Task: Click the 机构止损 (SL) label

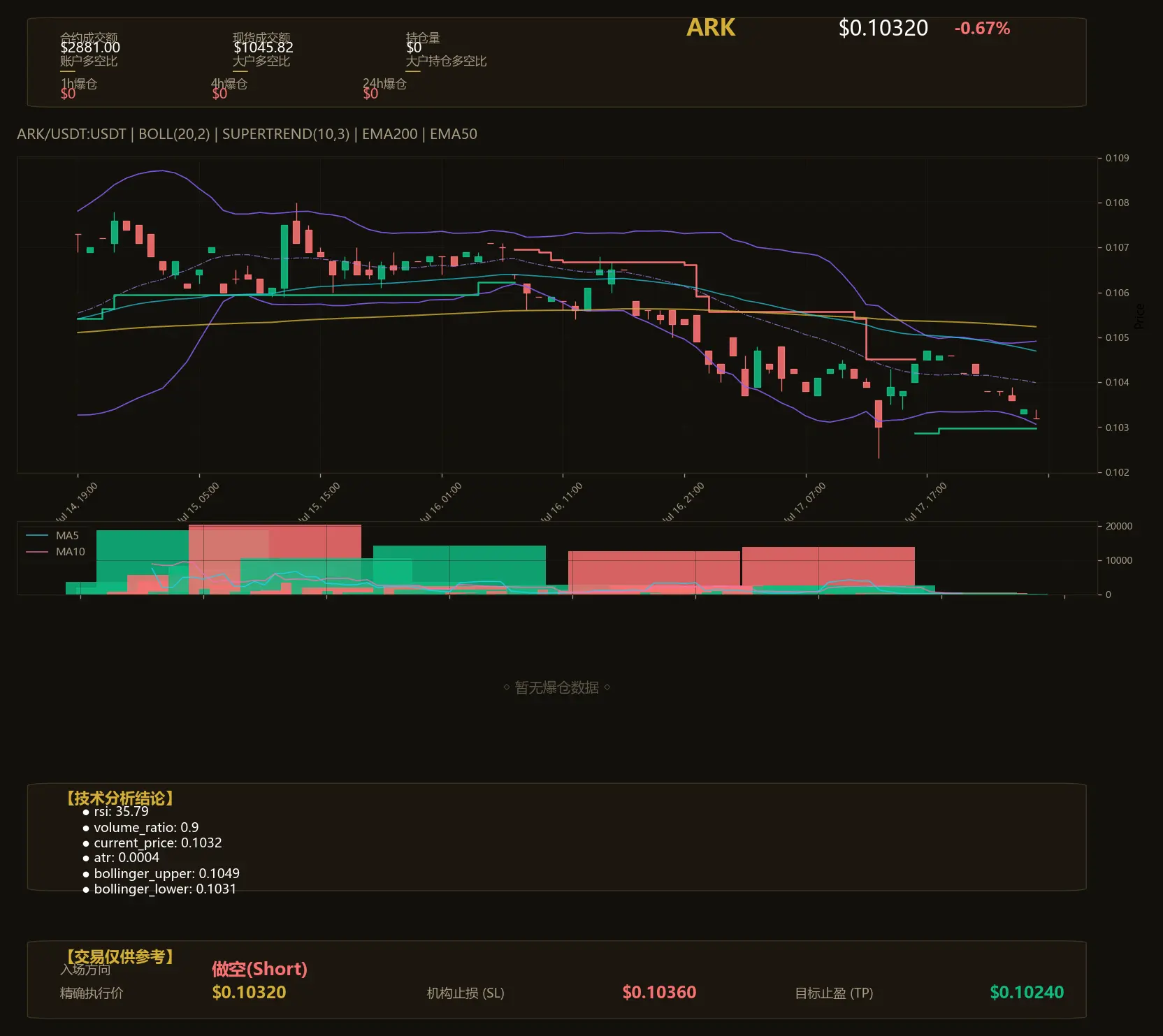Action: tap(465, 993)
